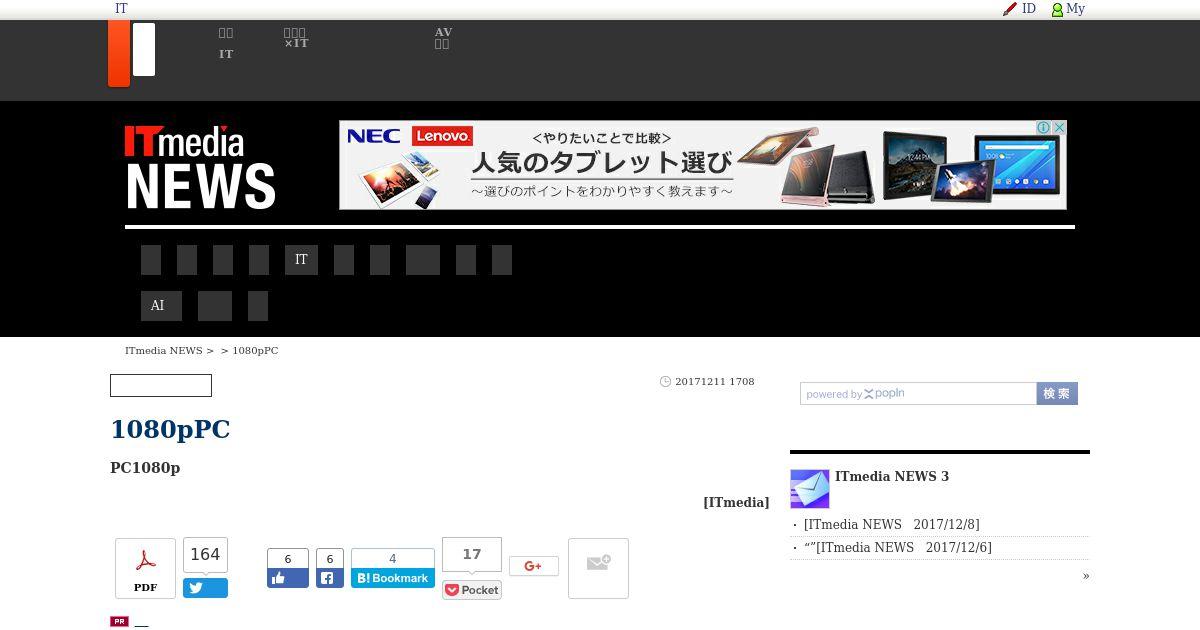
Task: Click the » more link in sidebar
Action: coord(1086,576)
